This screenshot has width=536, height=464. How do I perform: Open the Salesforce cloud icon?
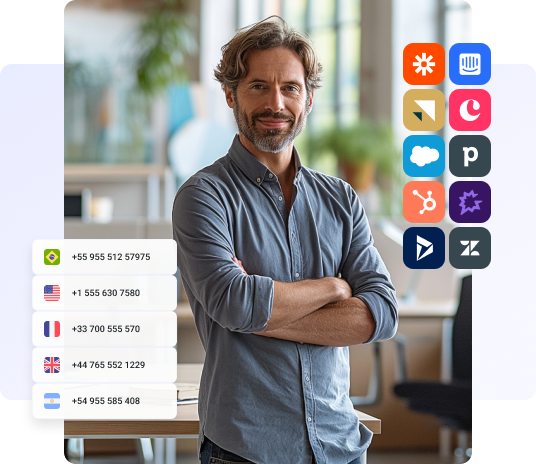point(424,156)
